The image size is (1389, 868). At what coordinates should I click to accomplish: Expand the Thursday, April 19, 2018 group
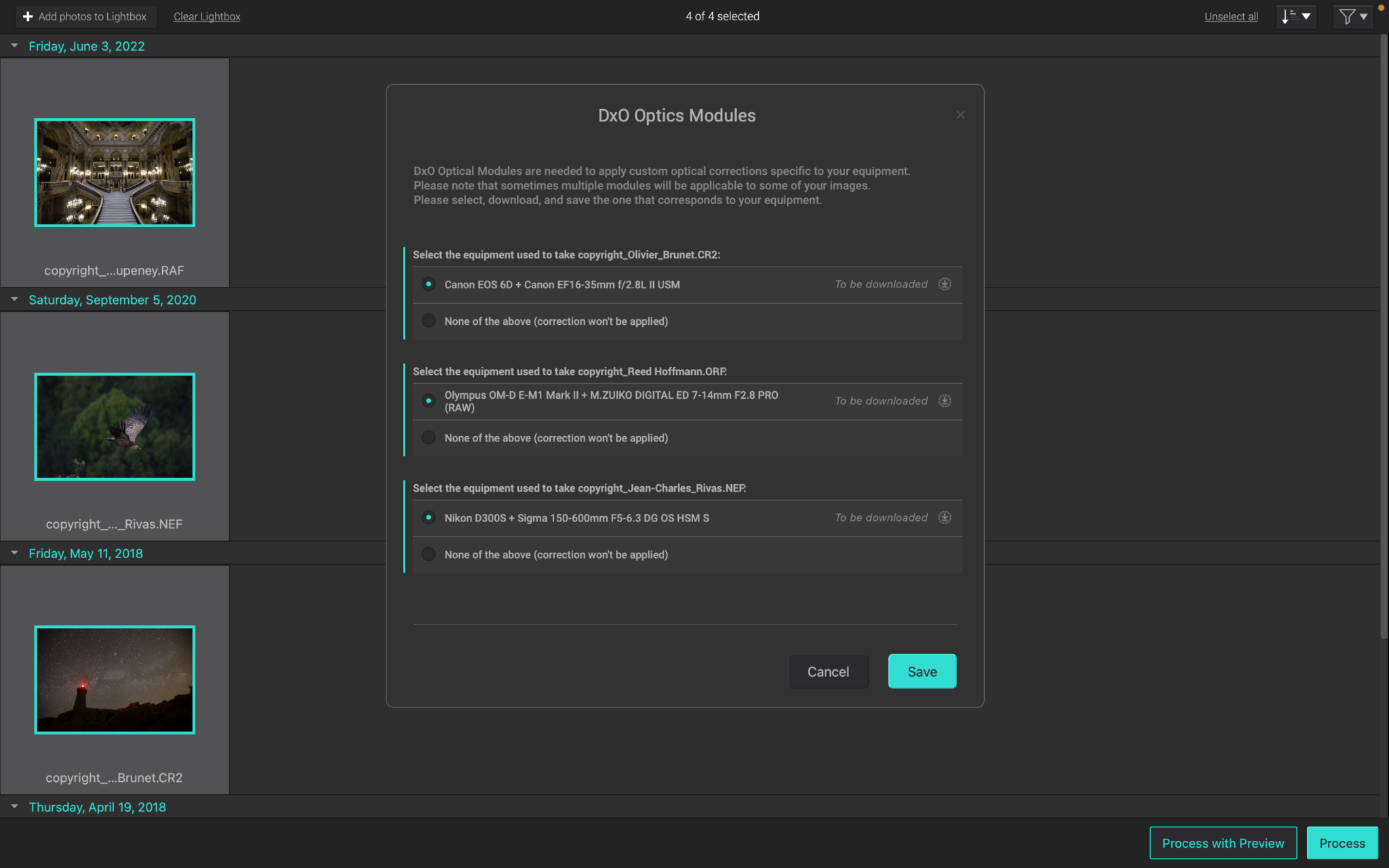pos(14,806)
